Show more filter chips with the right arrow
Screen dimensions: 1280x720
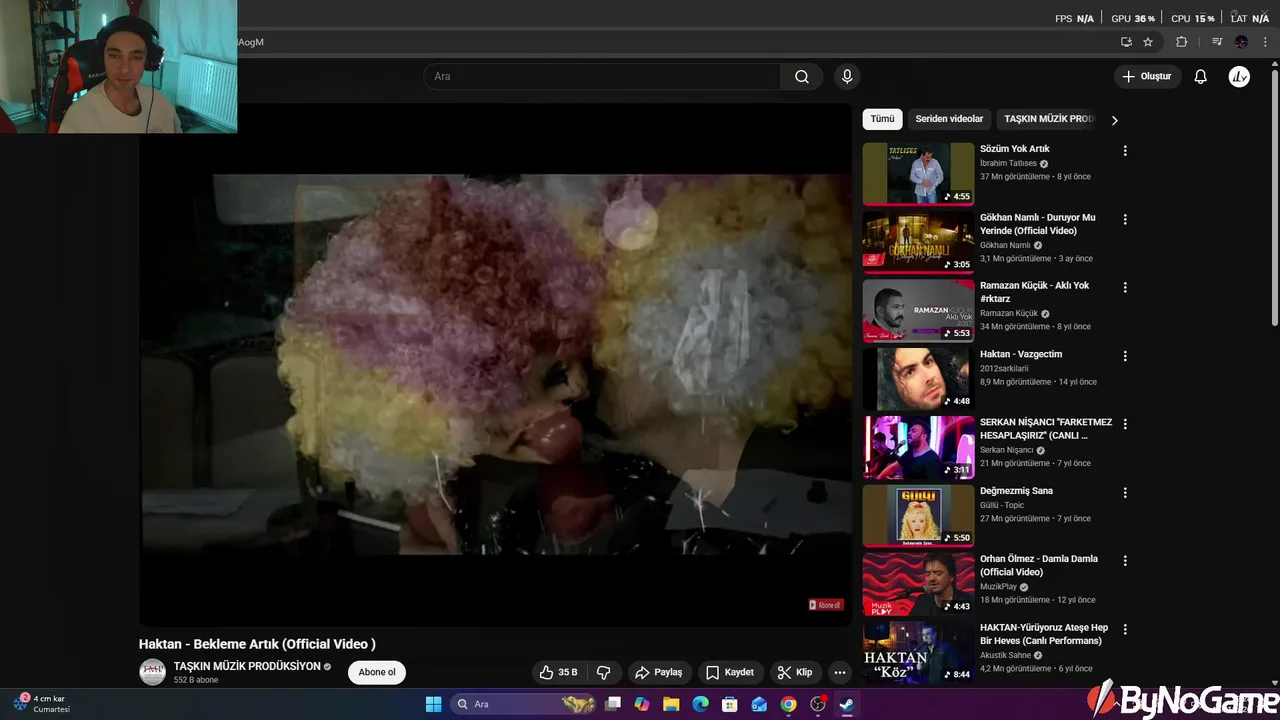(1114, 120)
